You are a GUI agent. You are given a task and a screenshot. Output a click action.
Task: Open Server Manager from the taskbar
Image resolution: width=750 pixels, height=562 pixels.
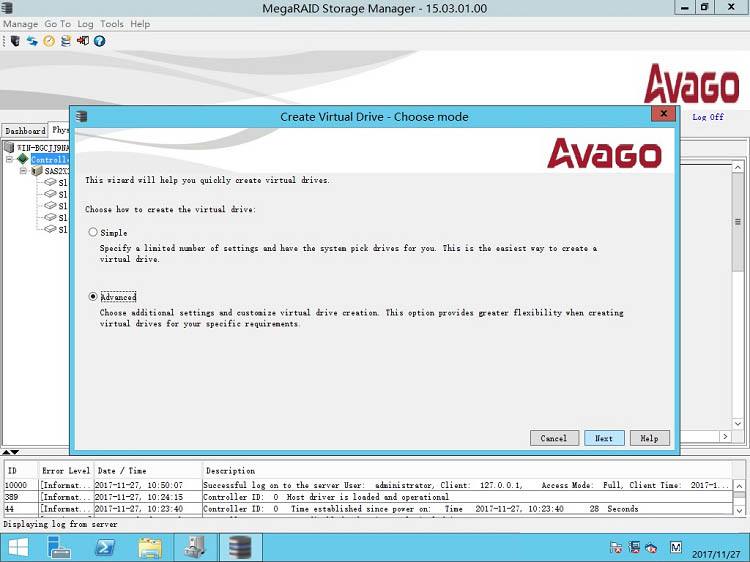(x=59, y=548)
